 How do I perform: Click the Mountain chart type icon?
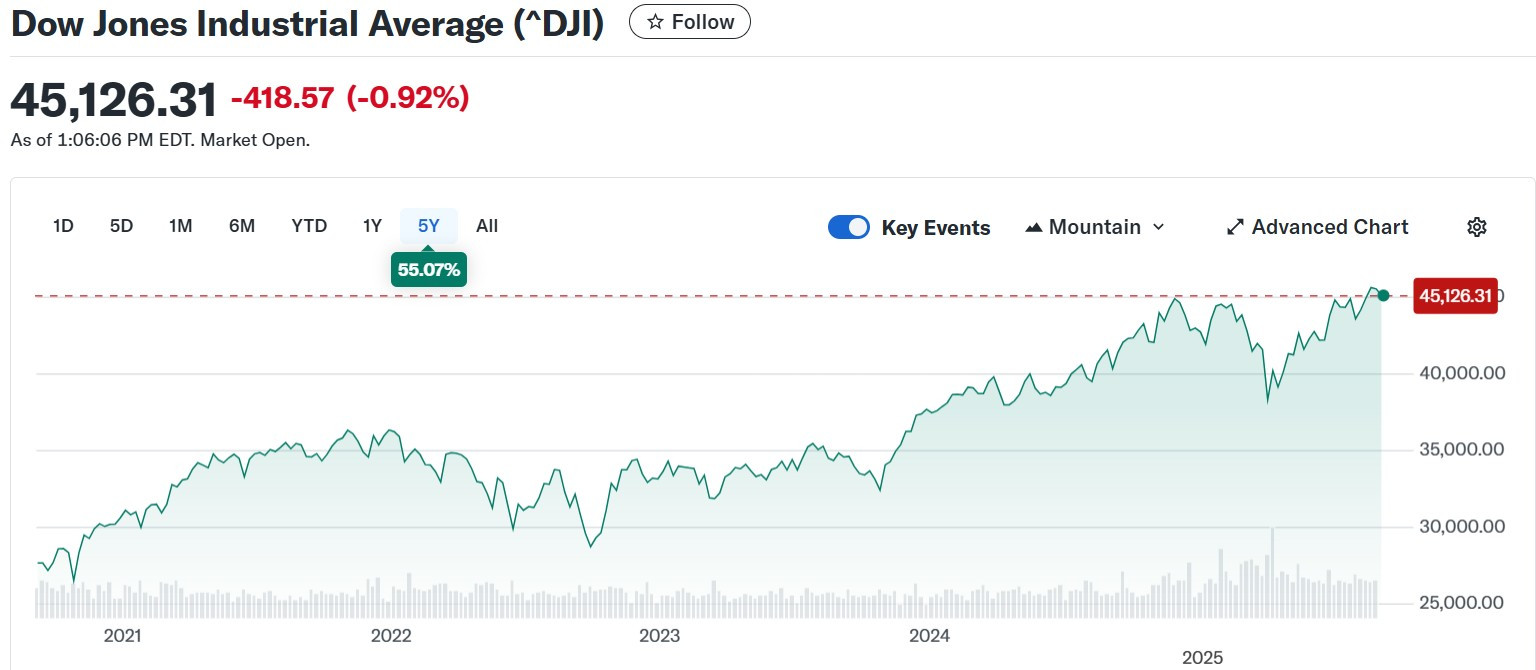tap(1034, 227)
